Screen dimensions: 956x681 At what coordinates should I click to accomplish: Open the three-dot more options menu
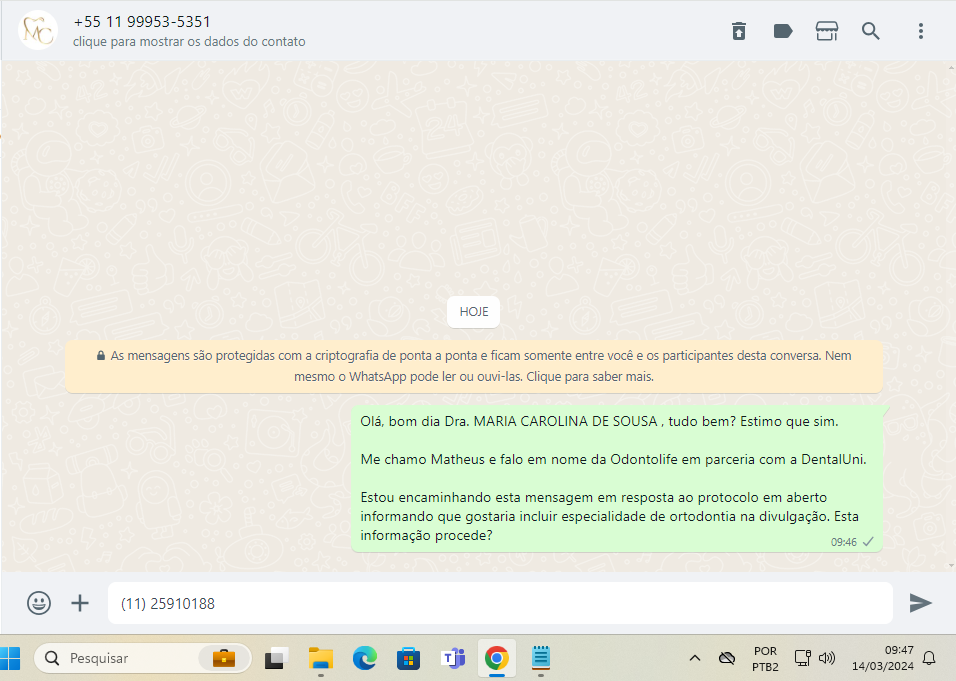click(x=921, y=30)
